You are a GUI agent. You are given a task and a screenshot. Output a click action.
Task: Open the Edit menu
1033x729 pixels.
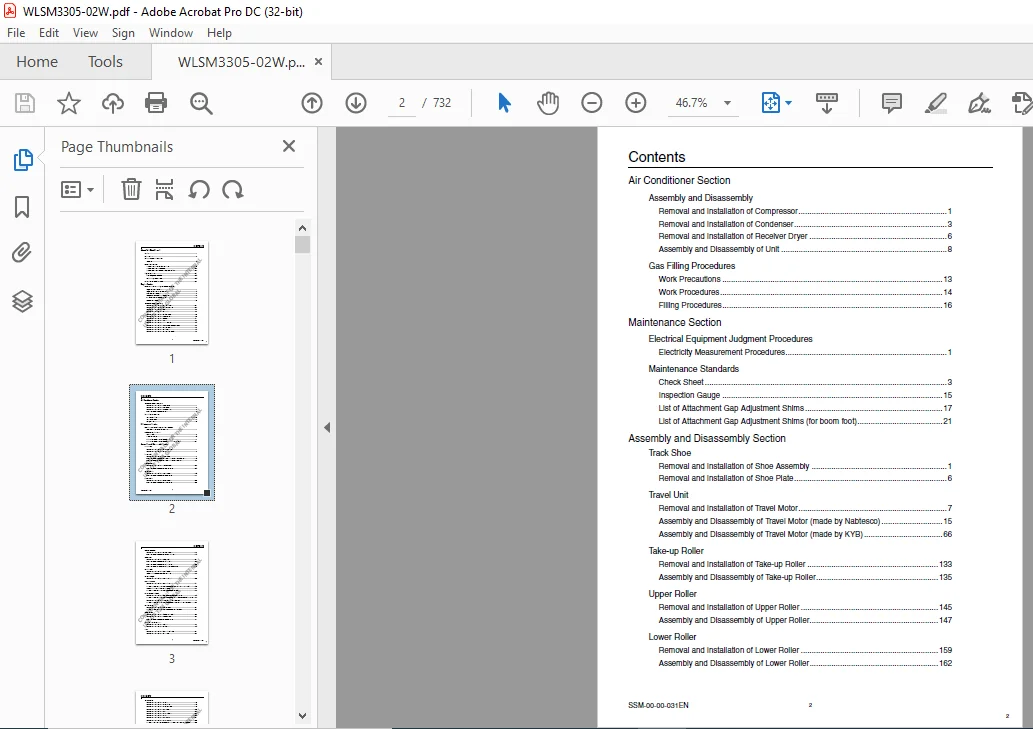pyautogui.click(x=49, y=33)
